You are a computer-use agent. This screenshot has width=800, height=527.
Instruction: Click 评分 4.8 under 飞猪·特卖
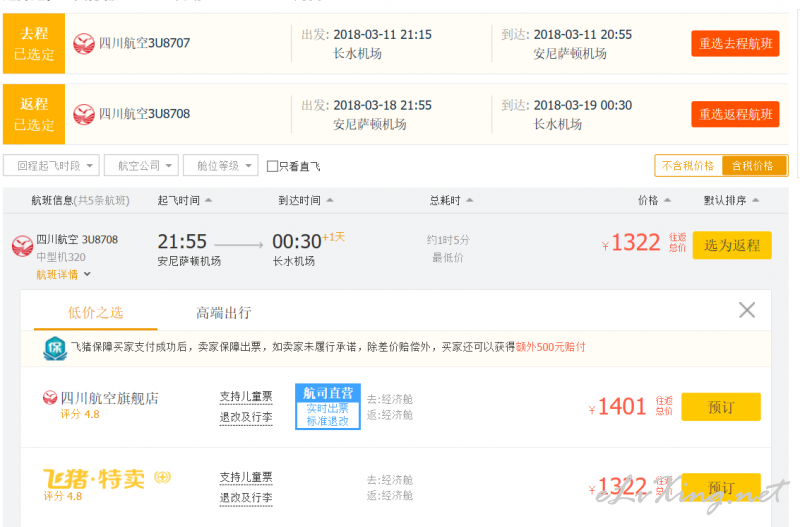click(x=63, y=496)
